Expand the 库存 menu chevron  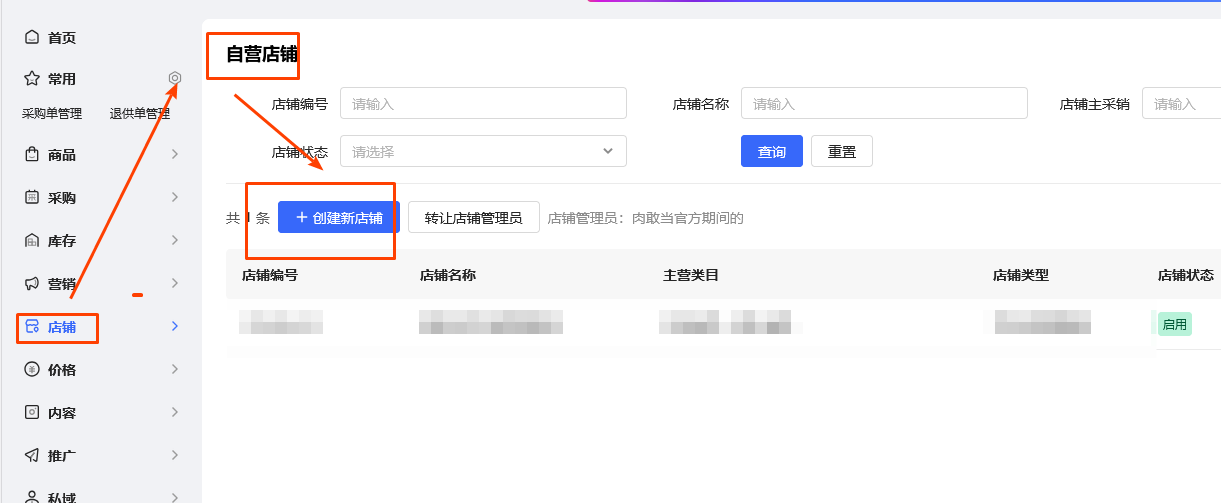click(x=175, y=240)
